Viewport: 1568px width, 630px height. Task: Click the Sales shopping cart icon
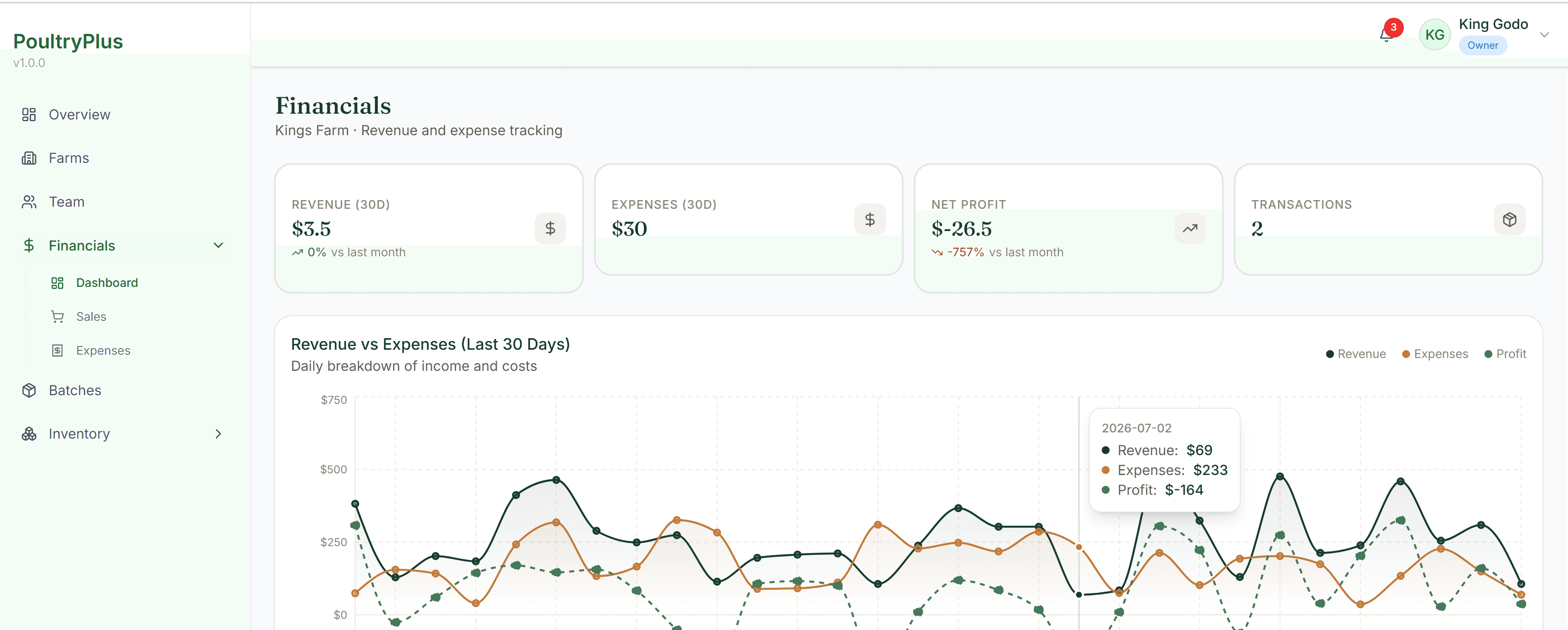click(57, 317)
